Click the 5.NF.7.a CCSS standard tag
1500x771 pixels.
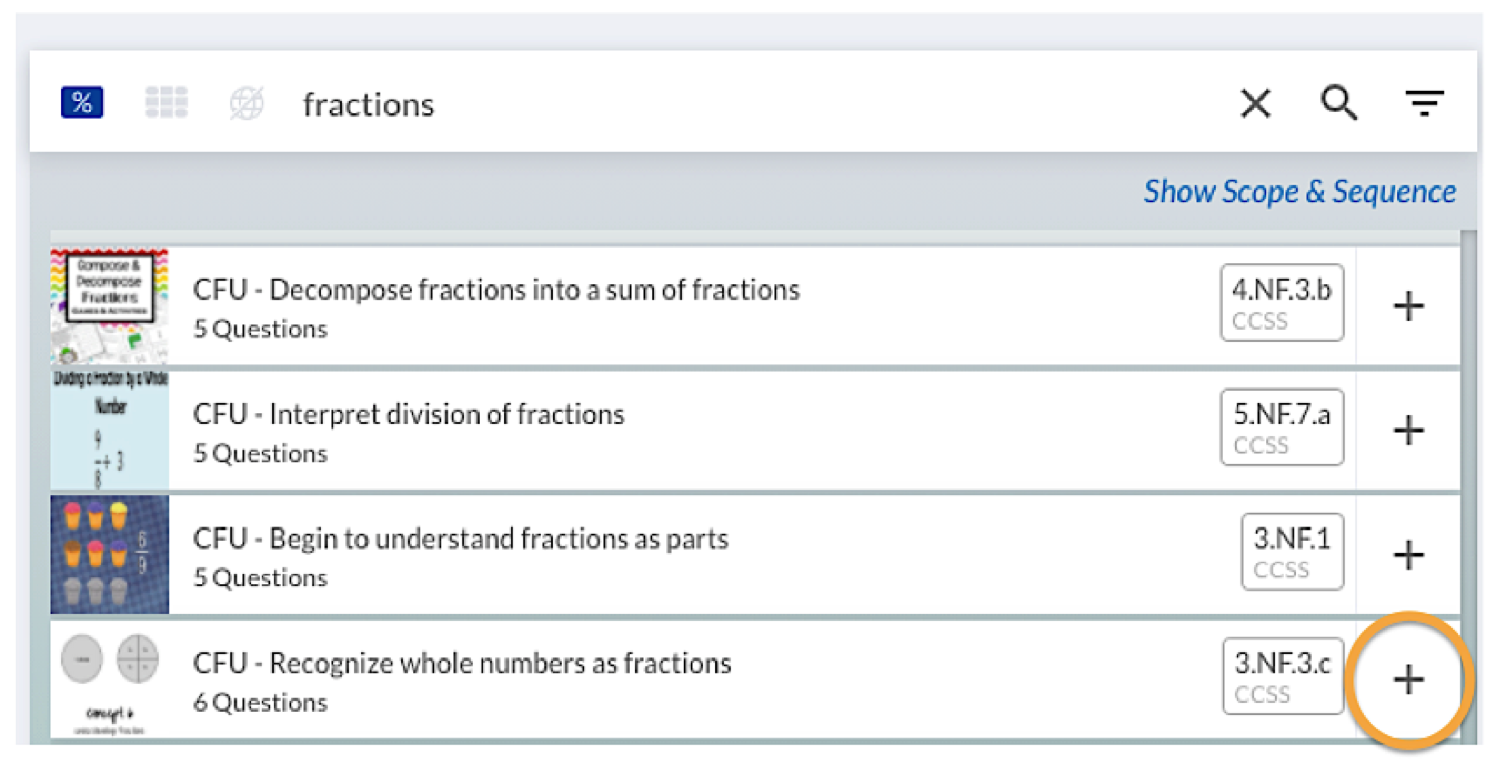tap(1281, 428)
